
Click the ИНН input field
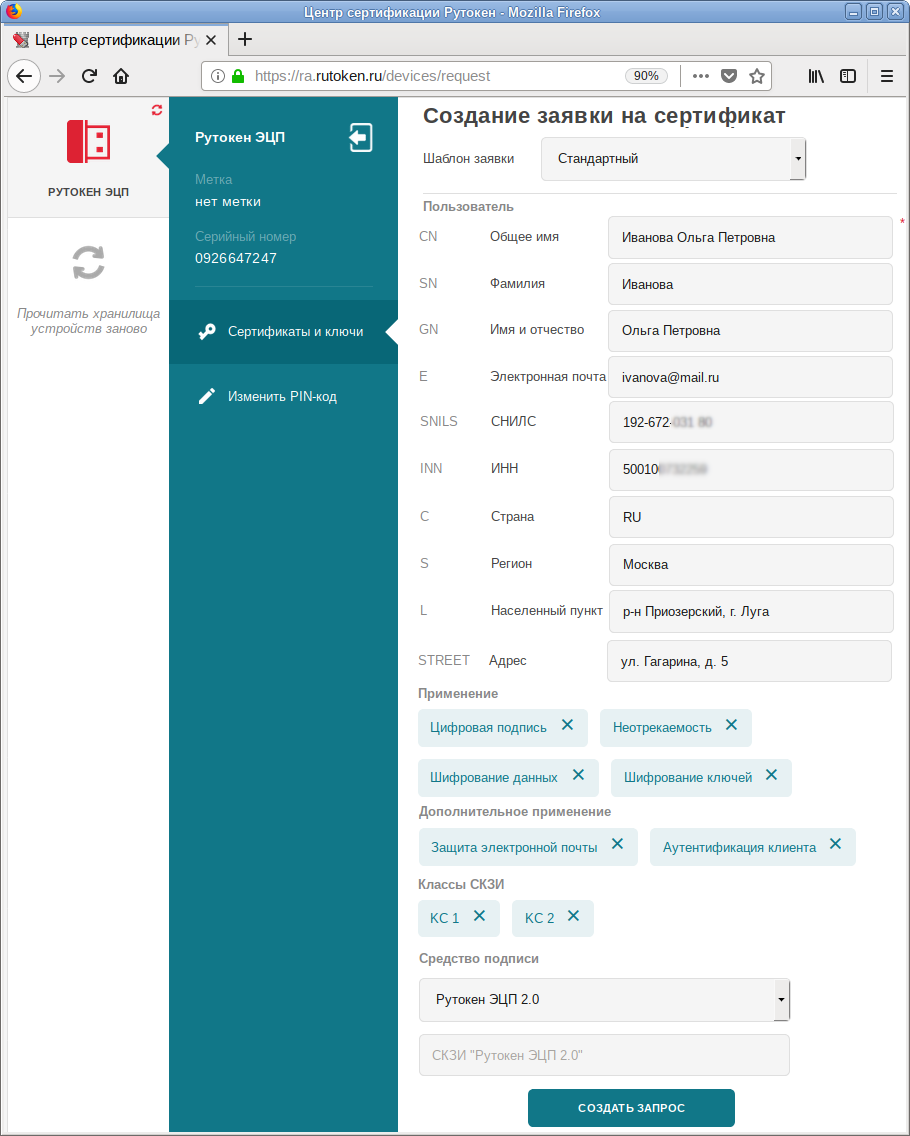click(751, 469)
